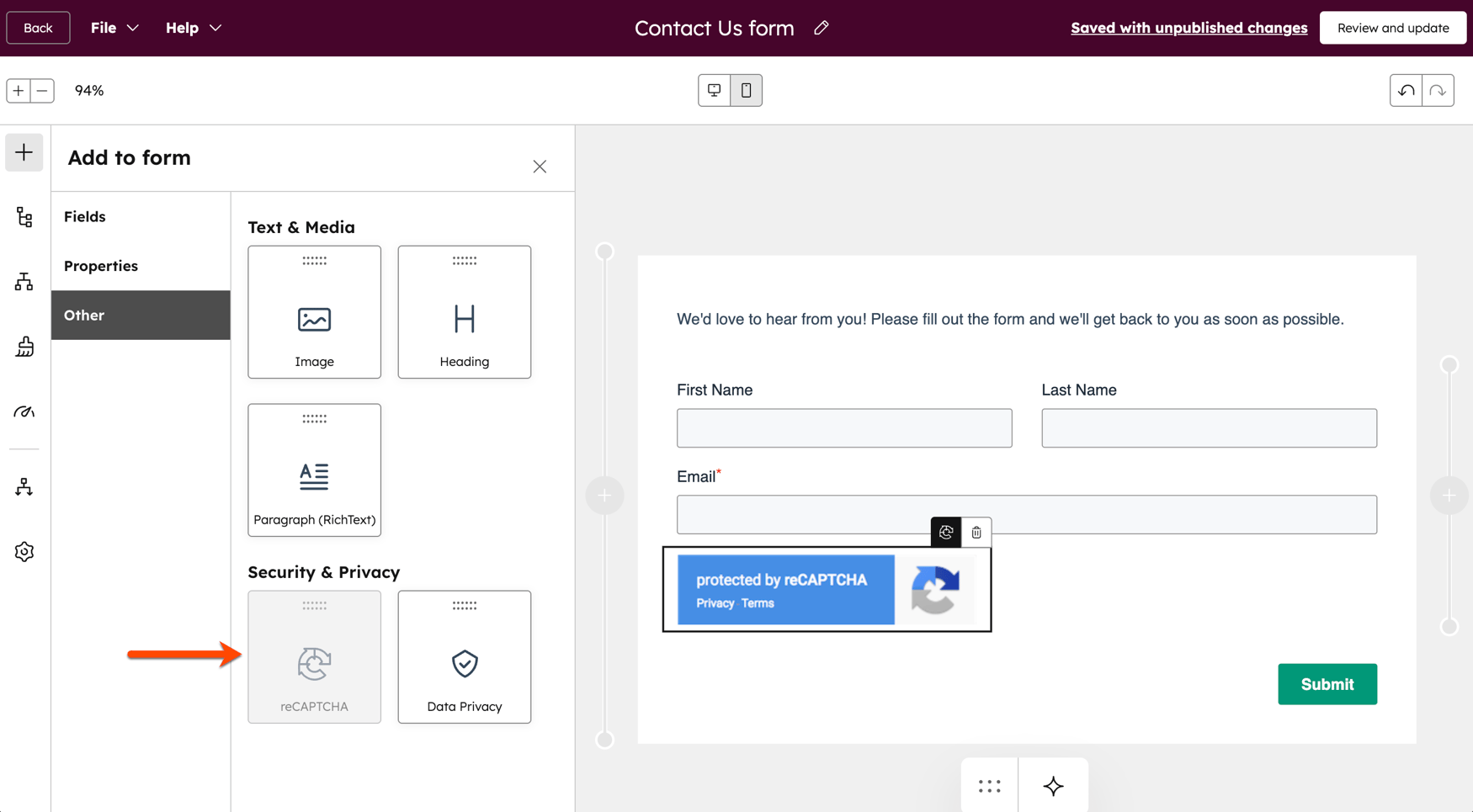The width and height of the screenshot is (1473, 812).
Task: Select the style brush sidebar icon
Action: [x=23, y=346]
